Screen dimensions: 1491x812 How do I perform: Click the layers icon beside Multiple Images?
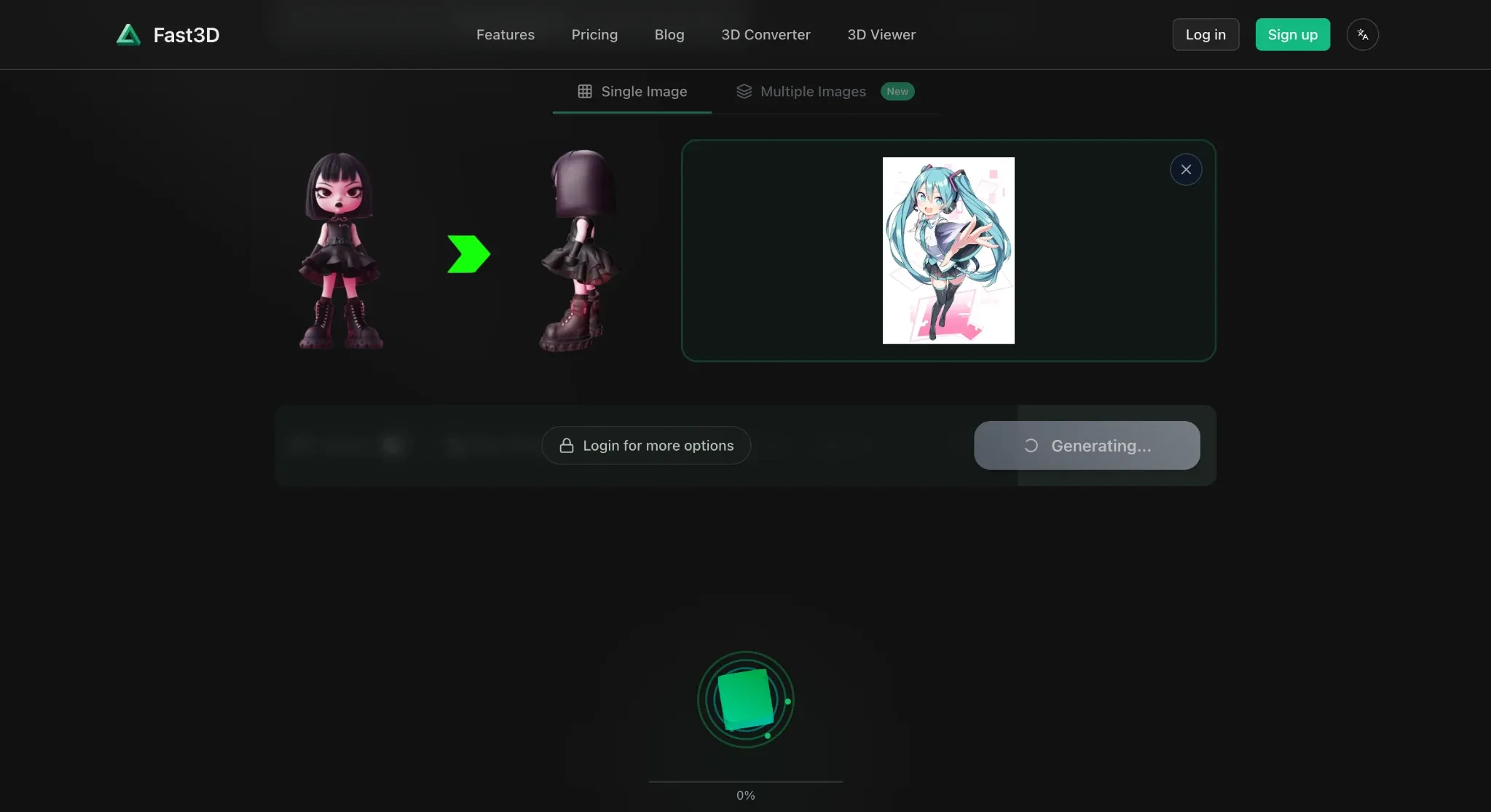pos(744,92)
